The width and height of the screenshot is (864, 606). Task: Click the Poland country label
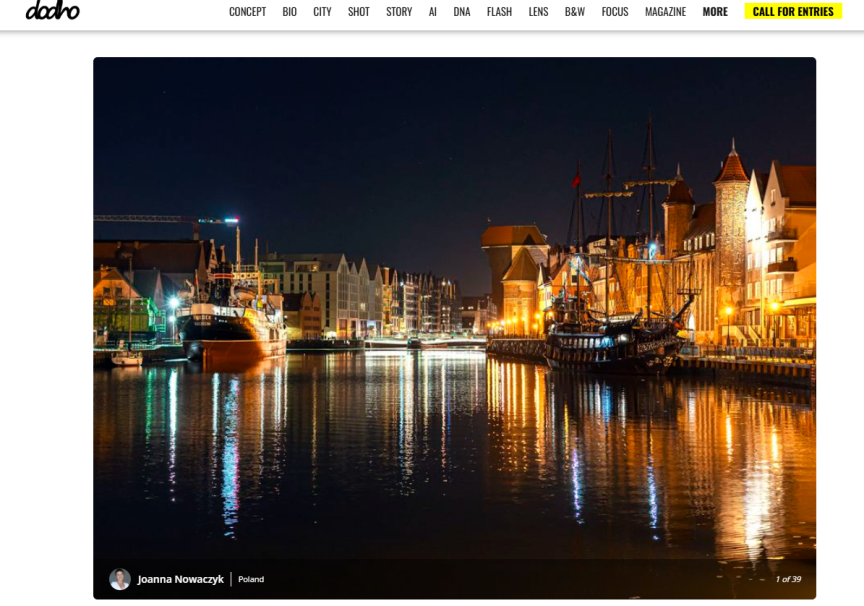coord(251,579)
